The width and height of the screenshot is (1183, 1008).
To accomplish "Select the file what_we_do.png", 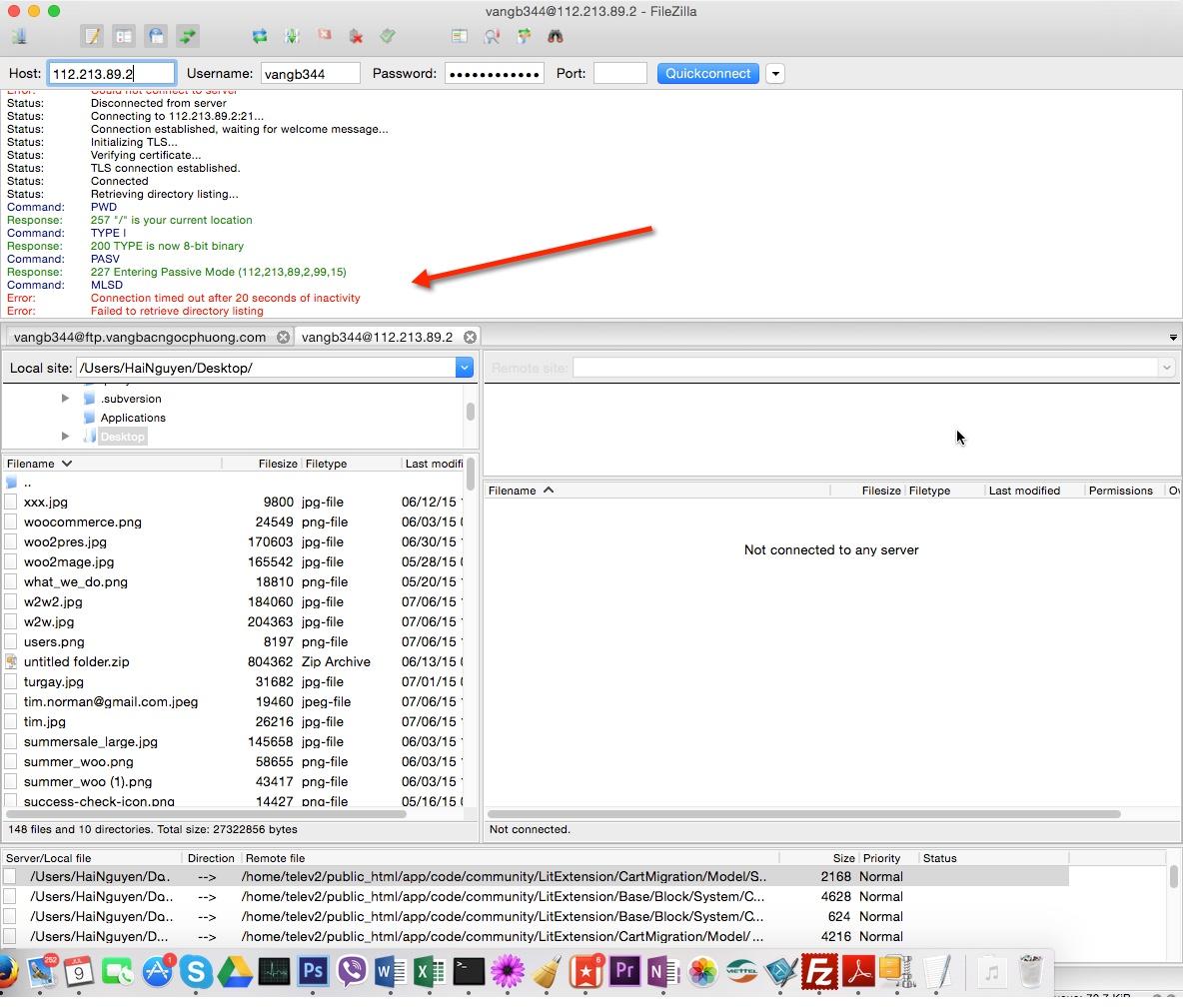I will point(234,581).
